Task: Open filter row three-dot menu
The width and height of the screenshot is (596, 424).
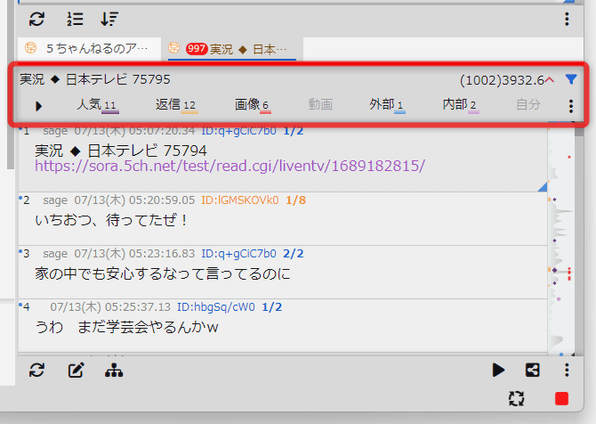Action: 571,106
